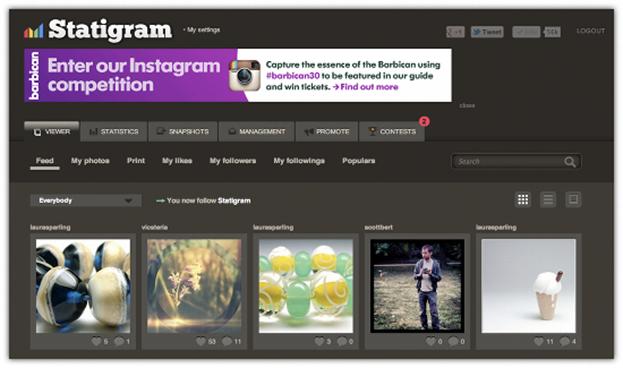The width and height of the screenshot is (623, 368).
Task: Show Populars photos
Action: [359, 161]
